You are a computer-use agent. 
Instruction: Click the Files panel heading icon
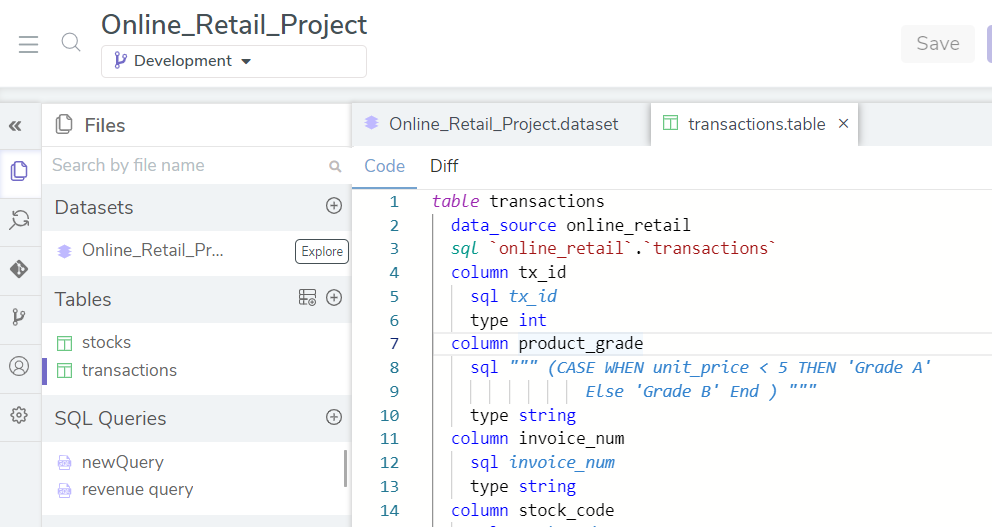[64, 125]
